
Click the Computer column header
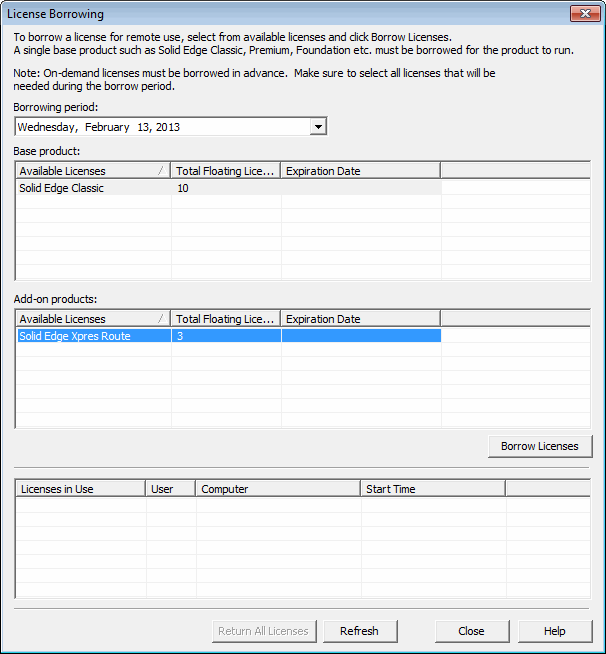pos(278,489)
